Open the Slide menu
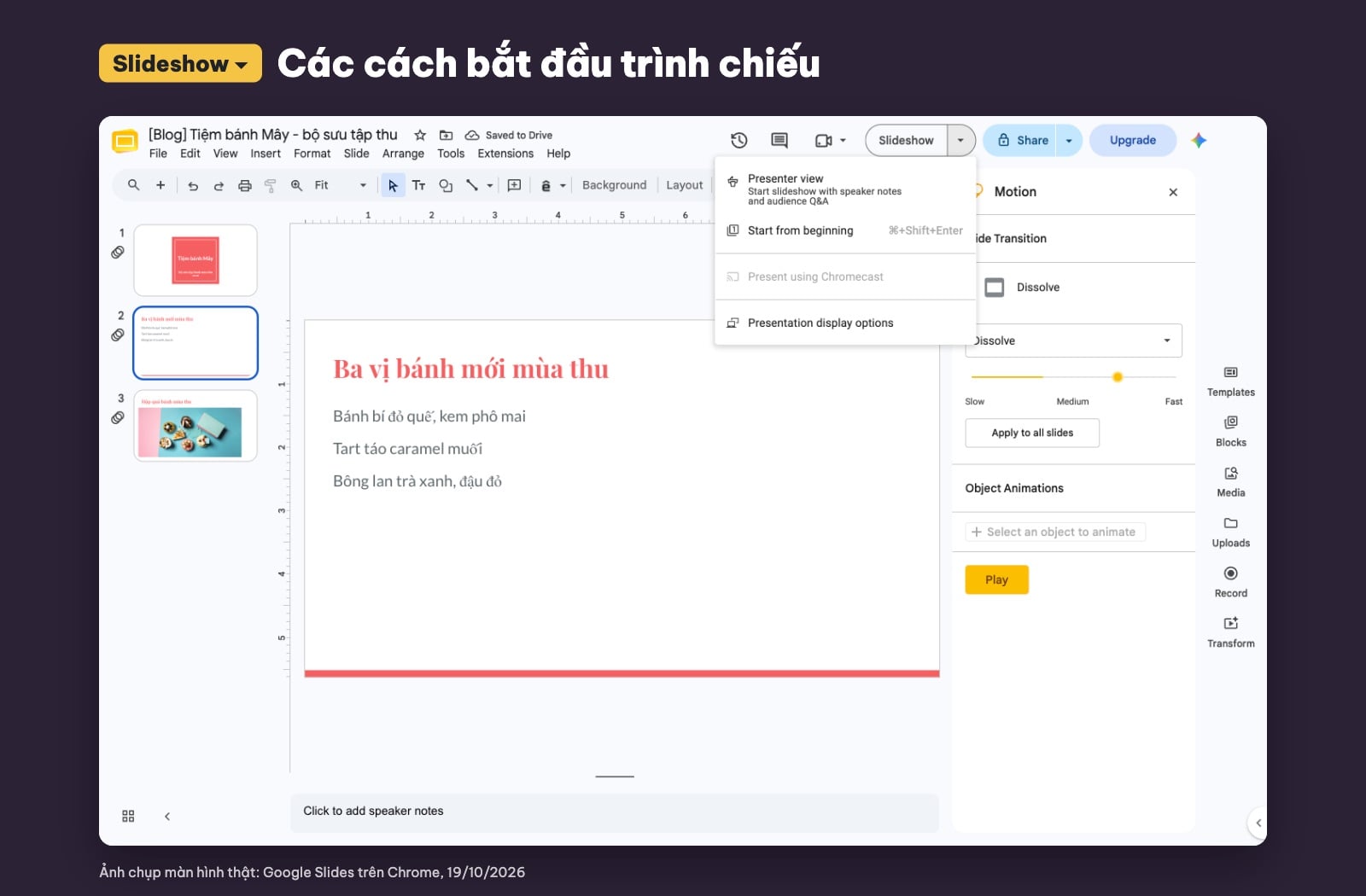1366x896 pixels. click(x=356, y=154)
